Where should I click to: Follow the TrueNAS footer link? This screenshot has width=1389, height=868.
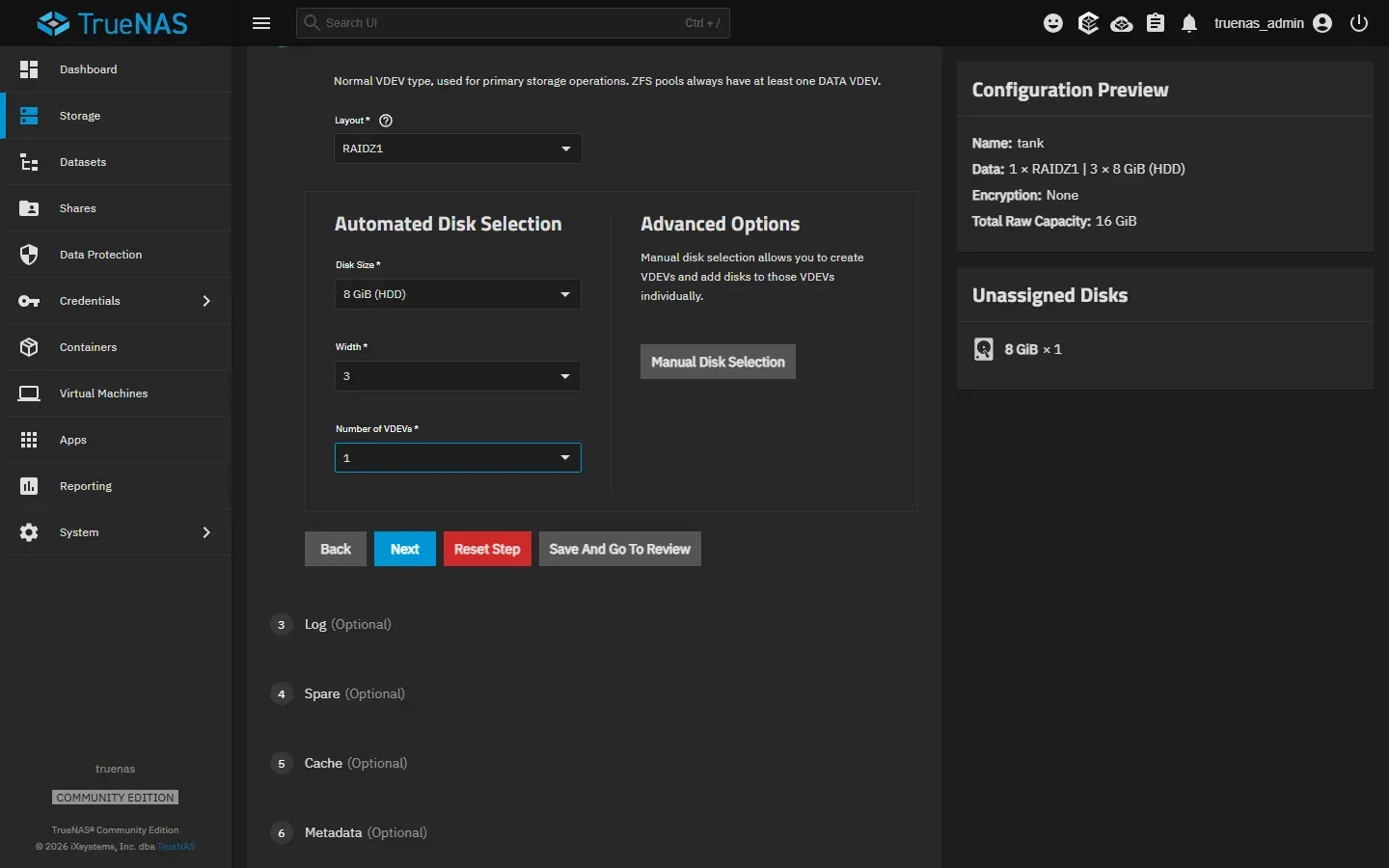click(177, 847)
